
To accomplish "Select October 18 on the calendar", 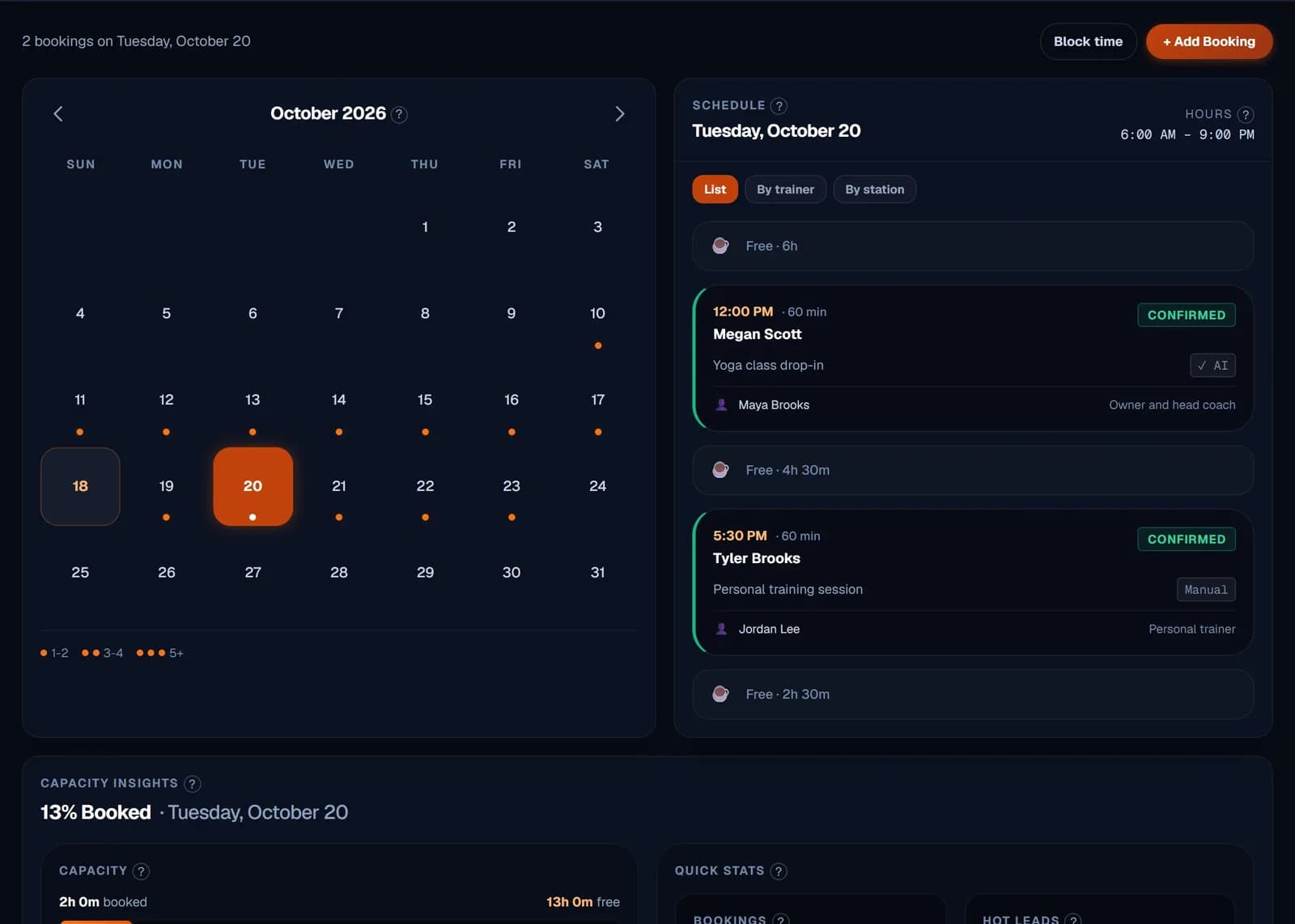I will coord(80,486).
